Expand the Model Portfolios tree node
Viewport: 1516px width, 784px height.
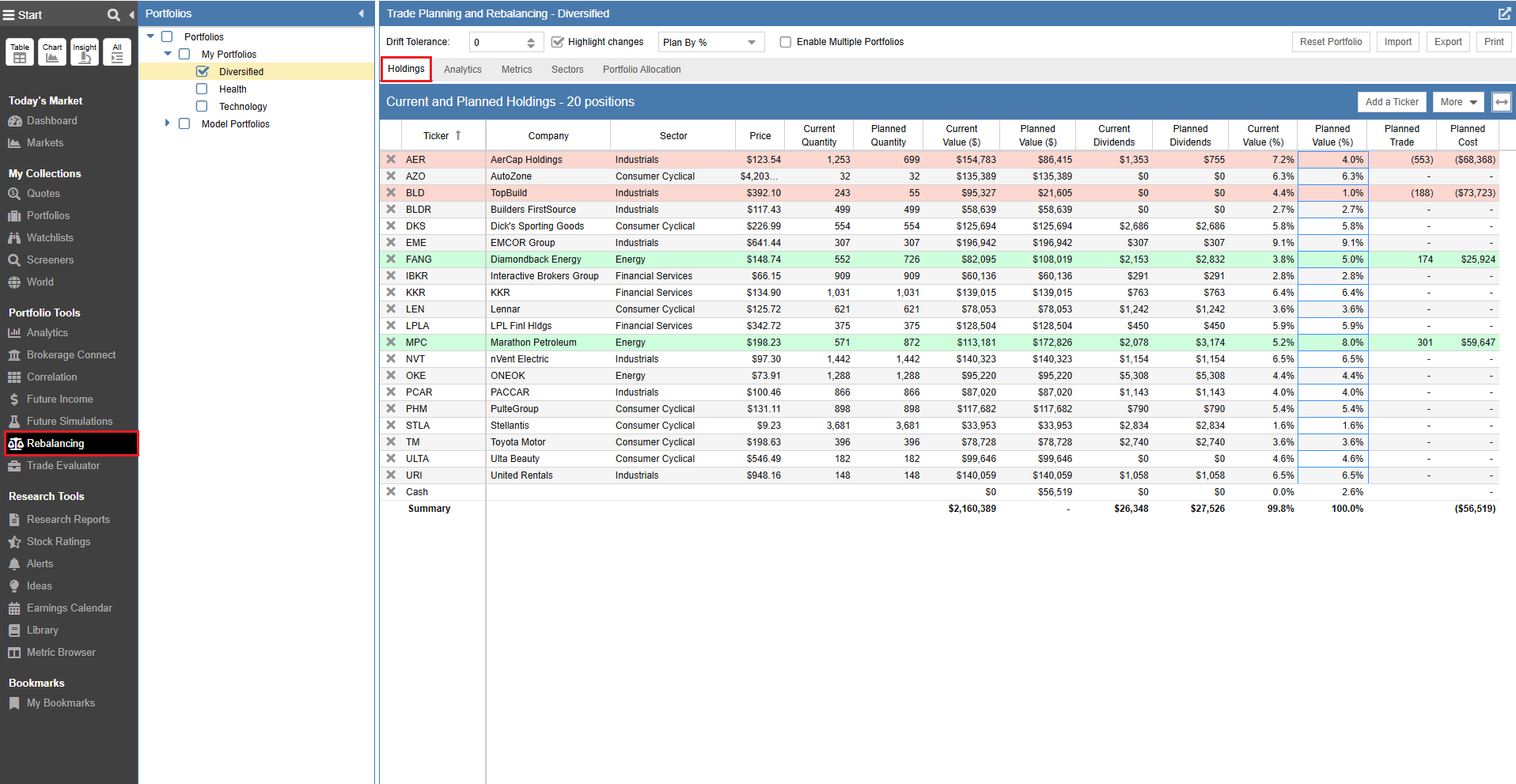(x=167, y=123)
